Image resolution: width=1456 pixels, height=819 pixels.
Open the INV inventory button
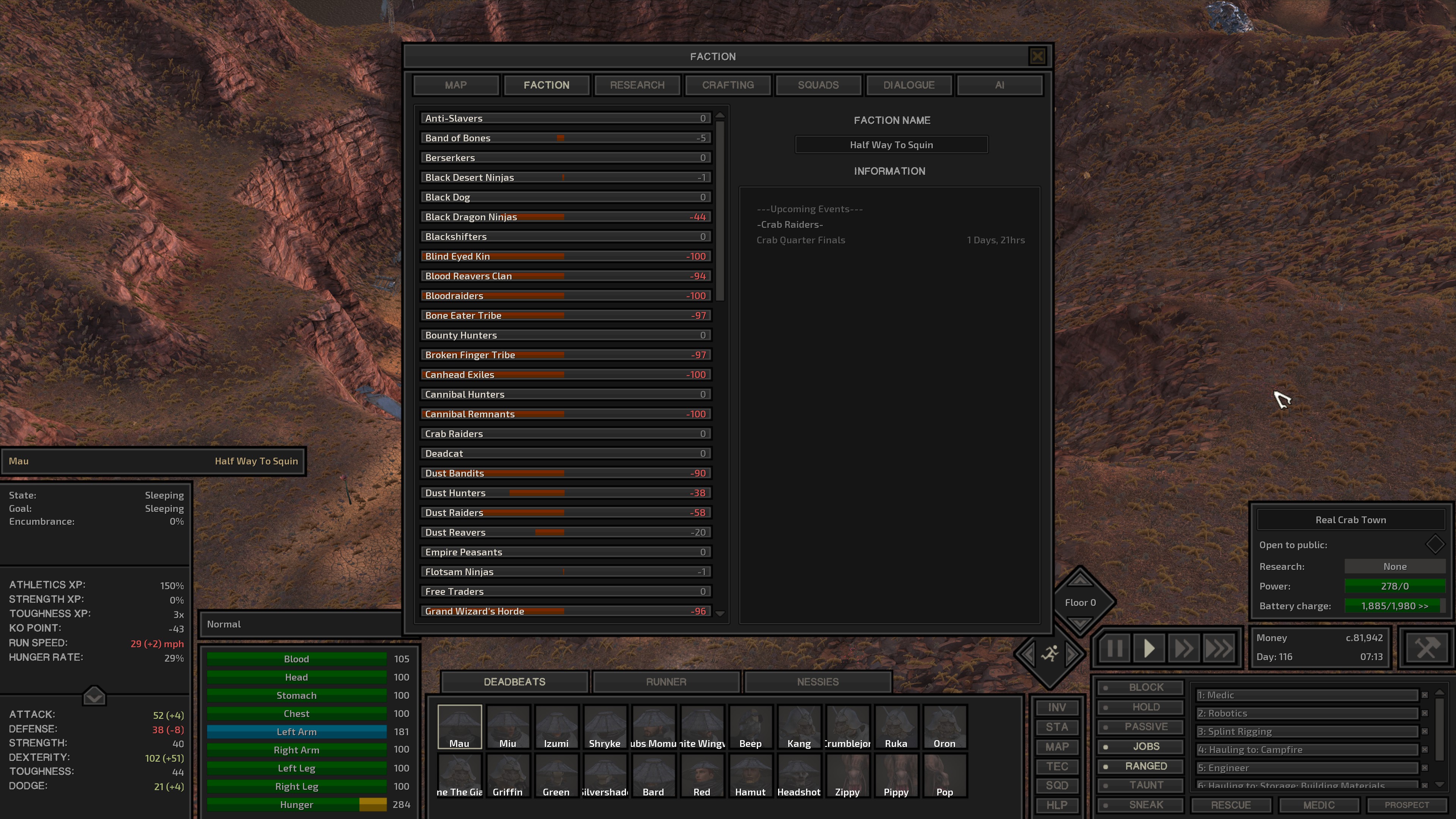pyautogui.click(x=1056, y=707)
